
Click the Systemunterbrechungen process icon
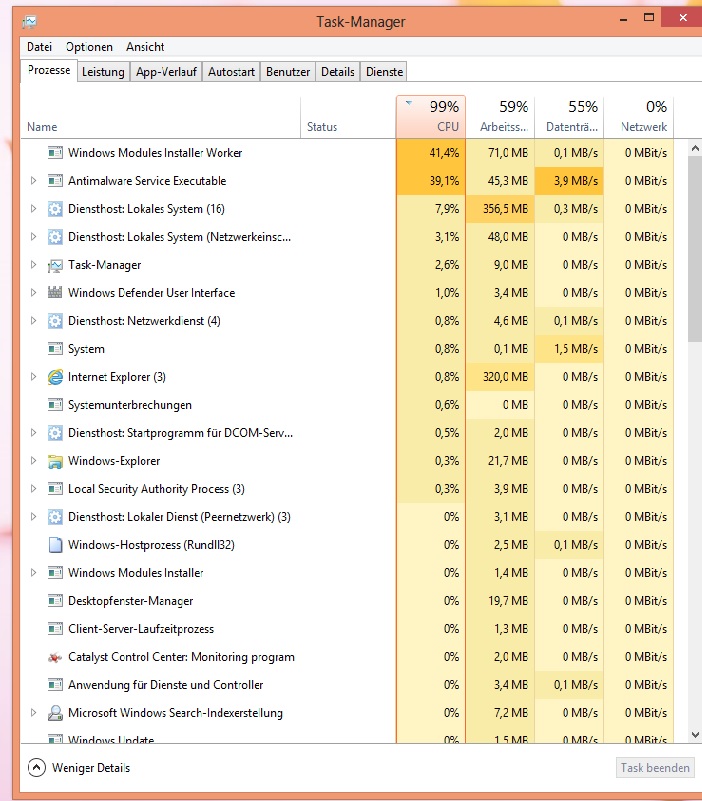click(55, 405)
